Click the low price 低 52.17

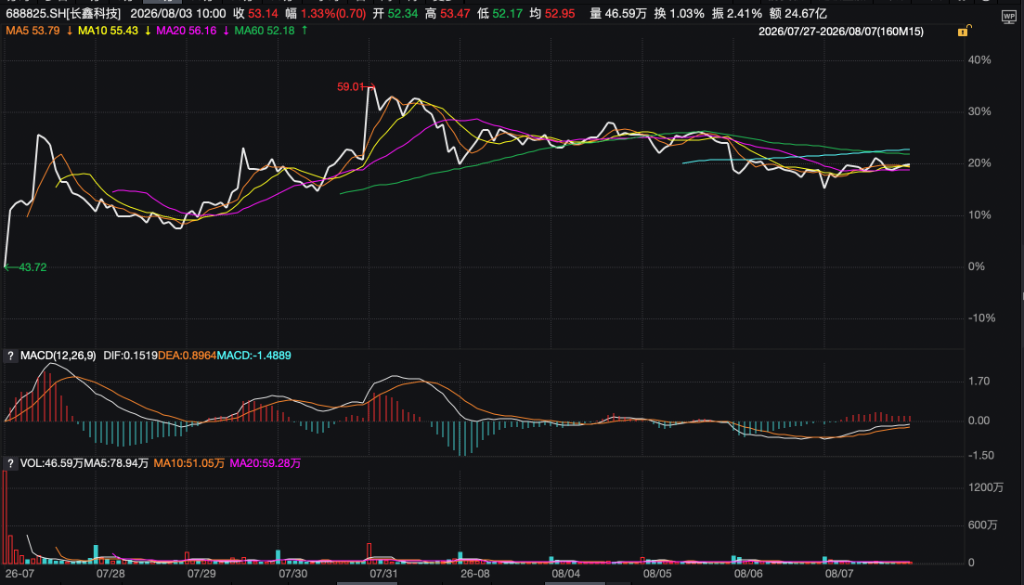(500, 14)
